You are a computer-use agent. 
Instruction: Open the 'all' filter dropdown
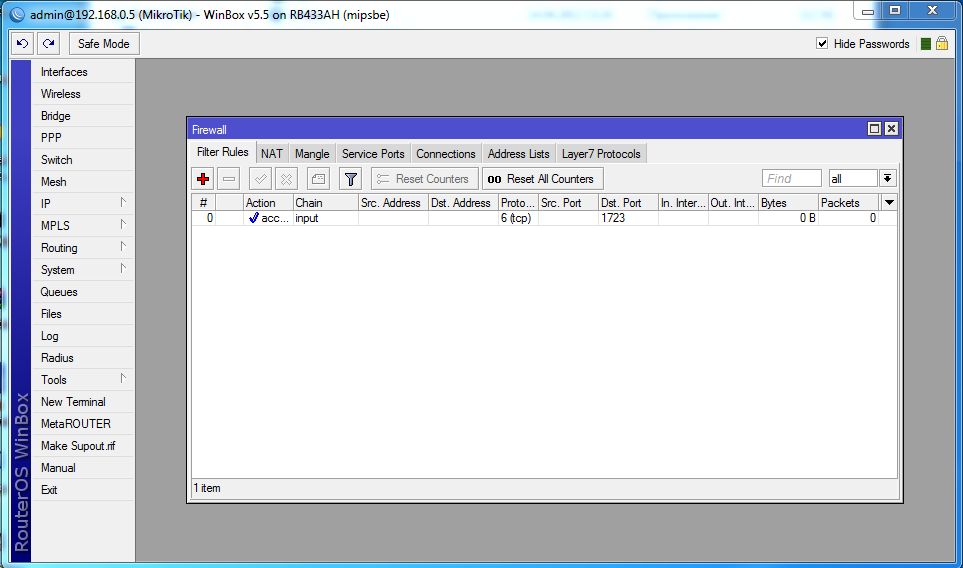pyautogui.click(x=886, y=178)
